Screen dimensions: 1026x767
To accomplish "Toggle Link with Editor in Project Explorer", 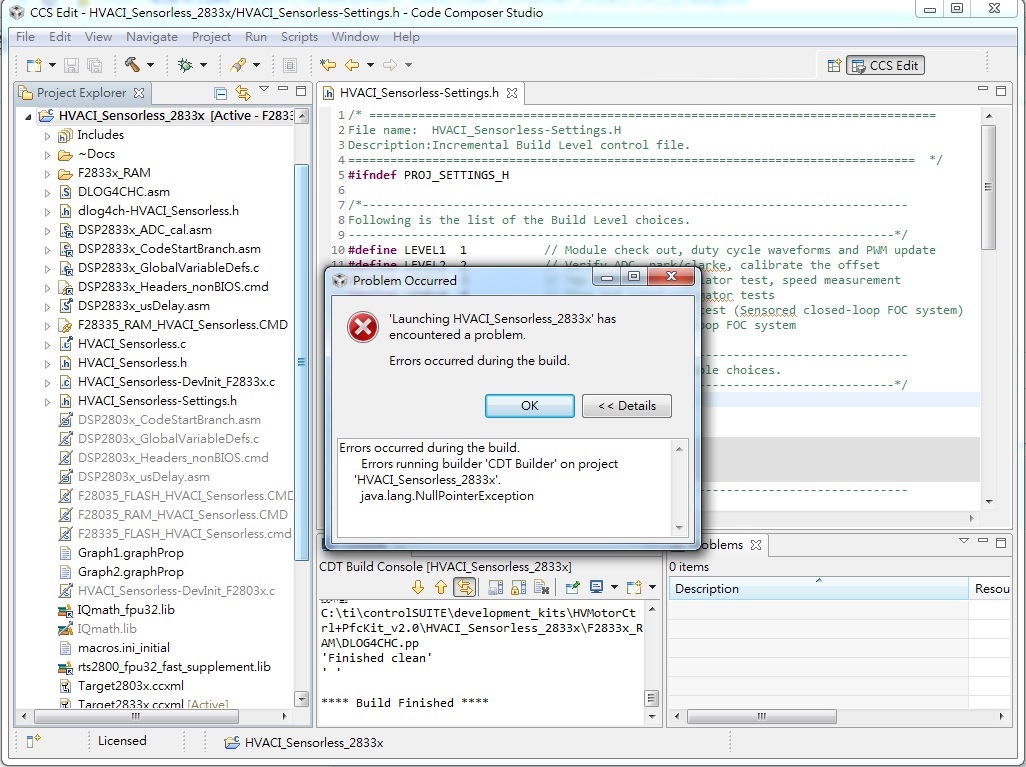I will (x=243, y=91).
